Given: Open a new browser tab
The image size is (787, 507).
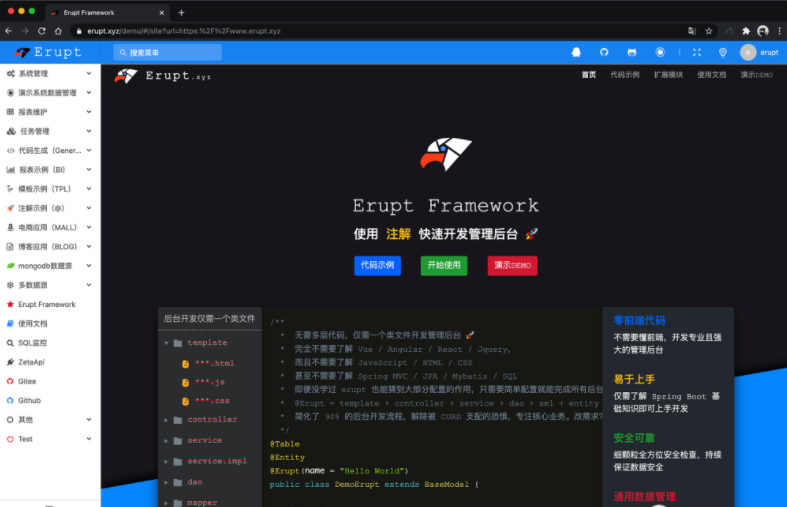Looking at the screenshot, I should tap(181, 13).
